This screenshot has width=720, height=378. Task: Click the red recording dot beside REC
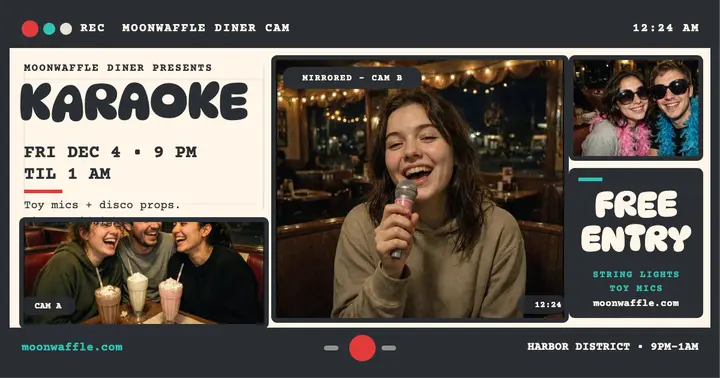(x=30, y=28)
